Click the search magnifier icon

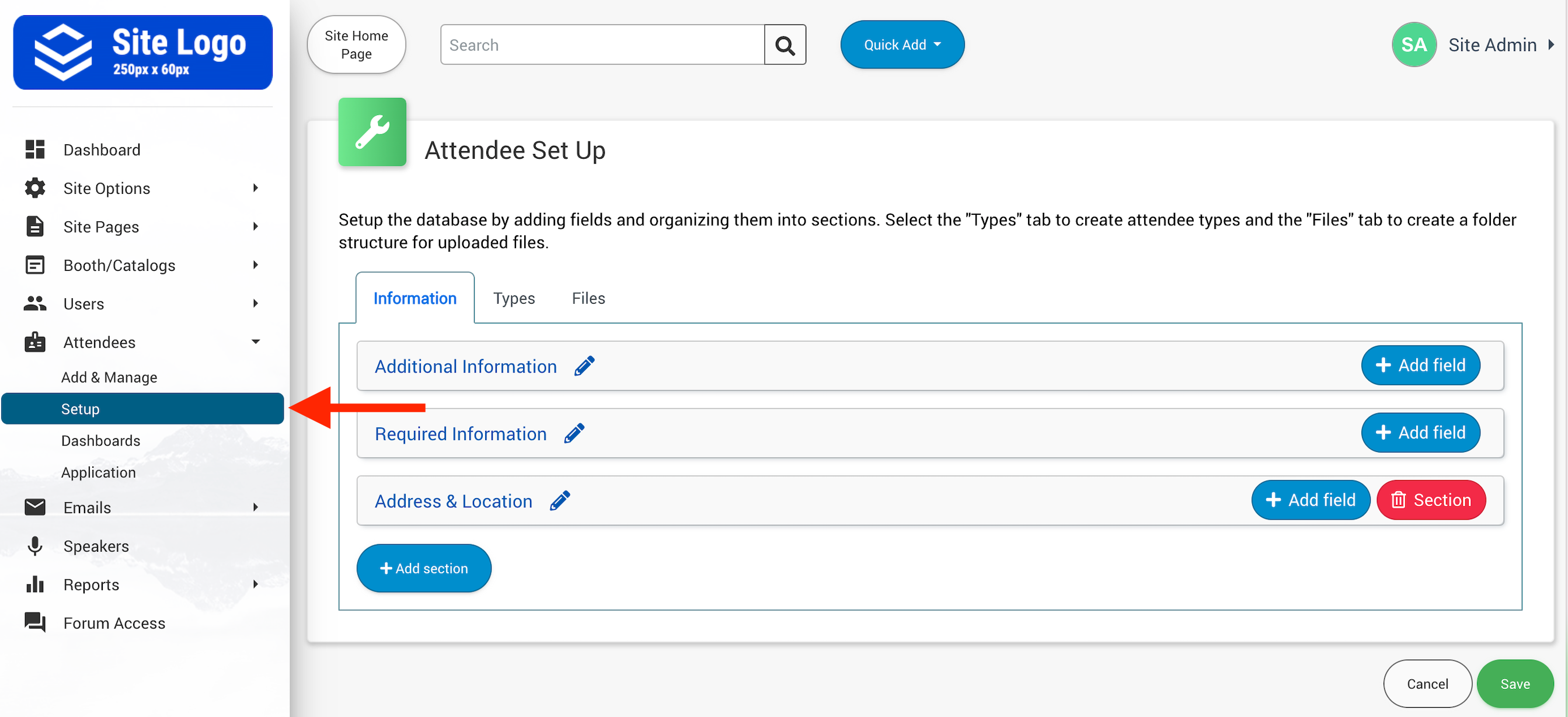tap(785, 45)
